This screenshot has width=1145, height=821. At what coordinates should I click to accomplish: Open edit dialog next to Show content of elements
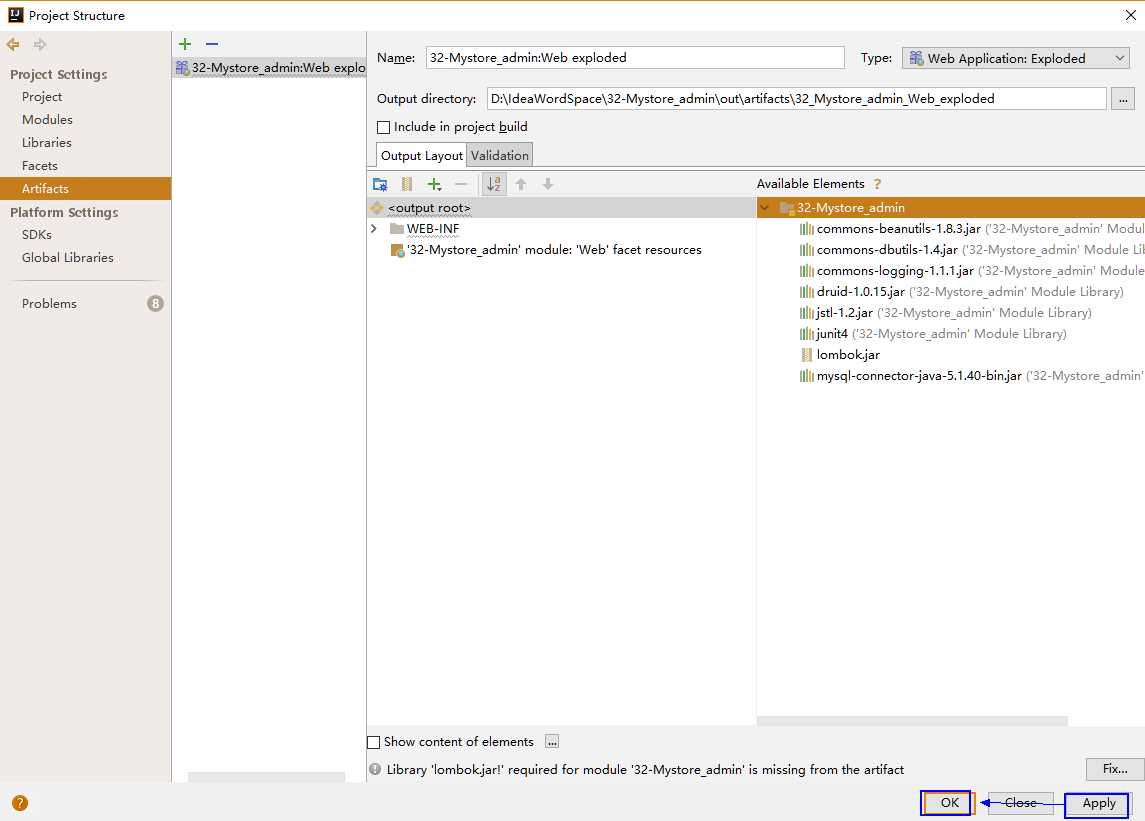(552, 741)
